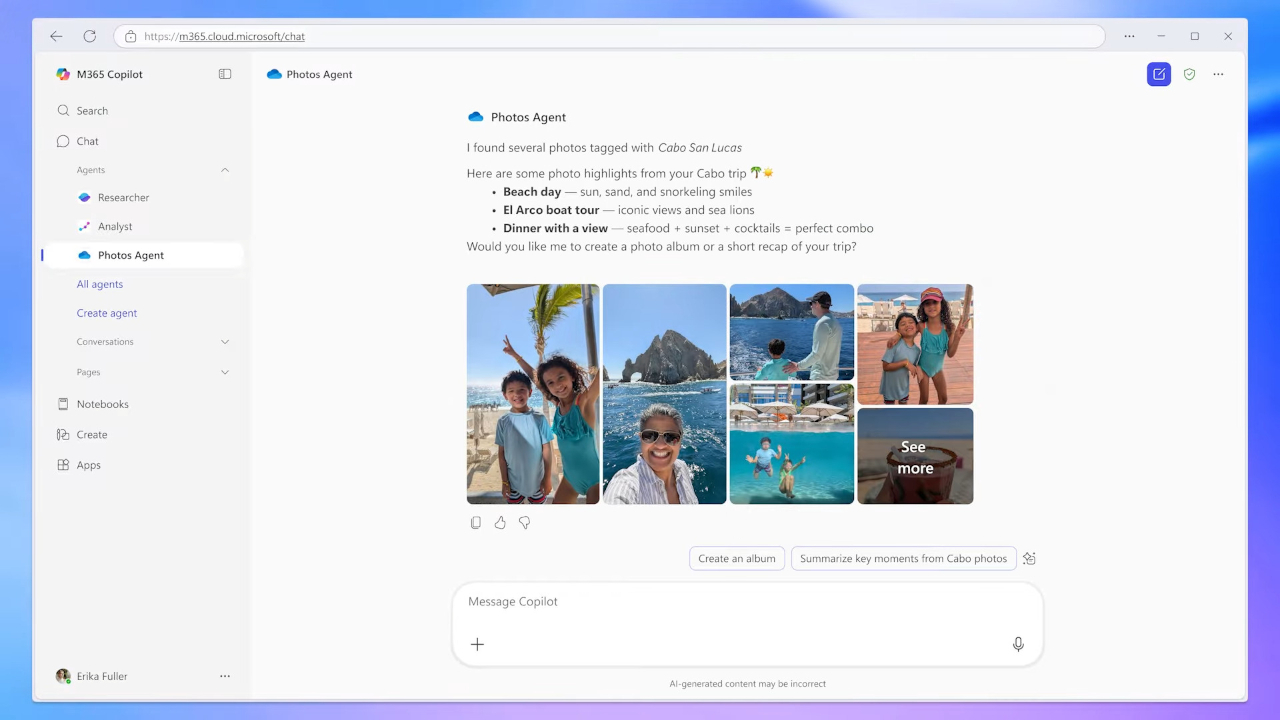This screenshot has height=720, width=1280.
Task: Click the green shield protection icon
Action: point(1189,74)
